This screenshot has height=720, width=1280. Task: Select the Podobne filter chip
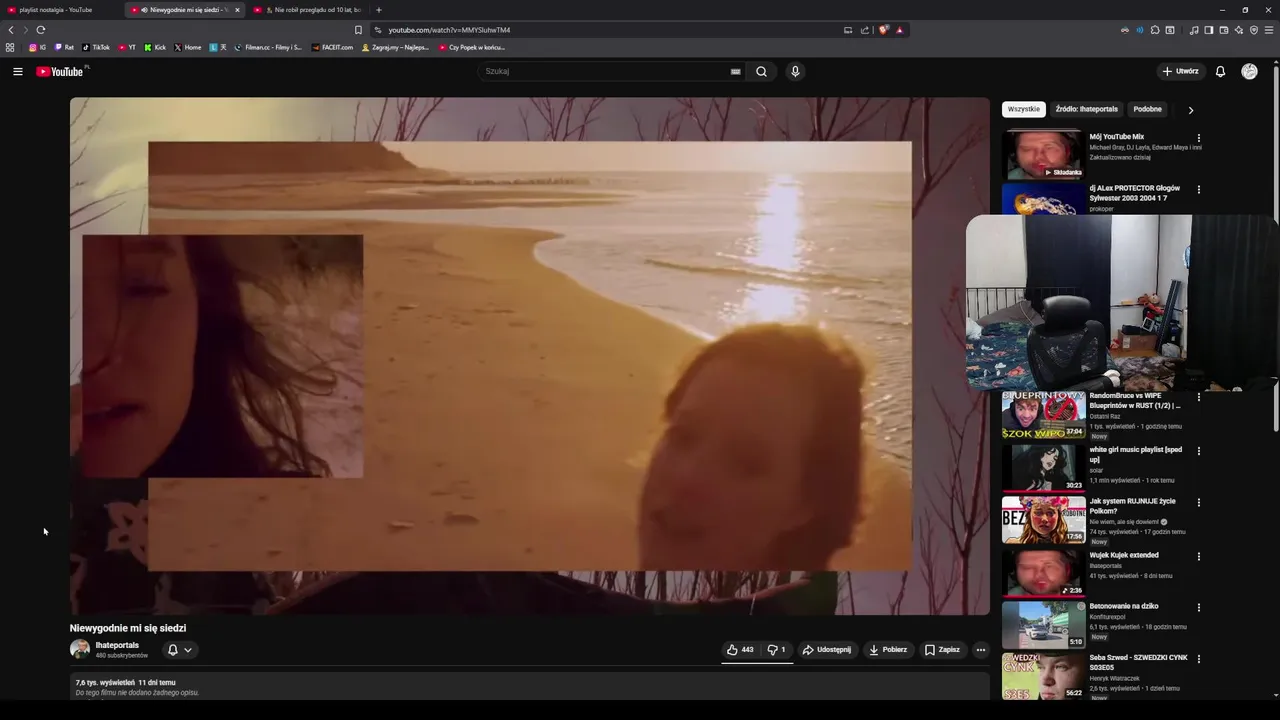[x=1147, y=109]
